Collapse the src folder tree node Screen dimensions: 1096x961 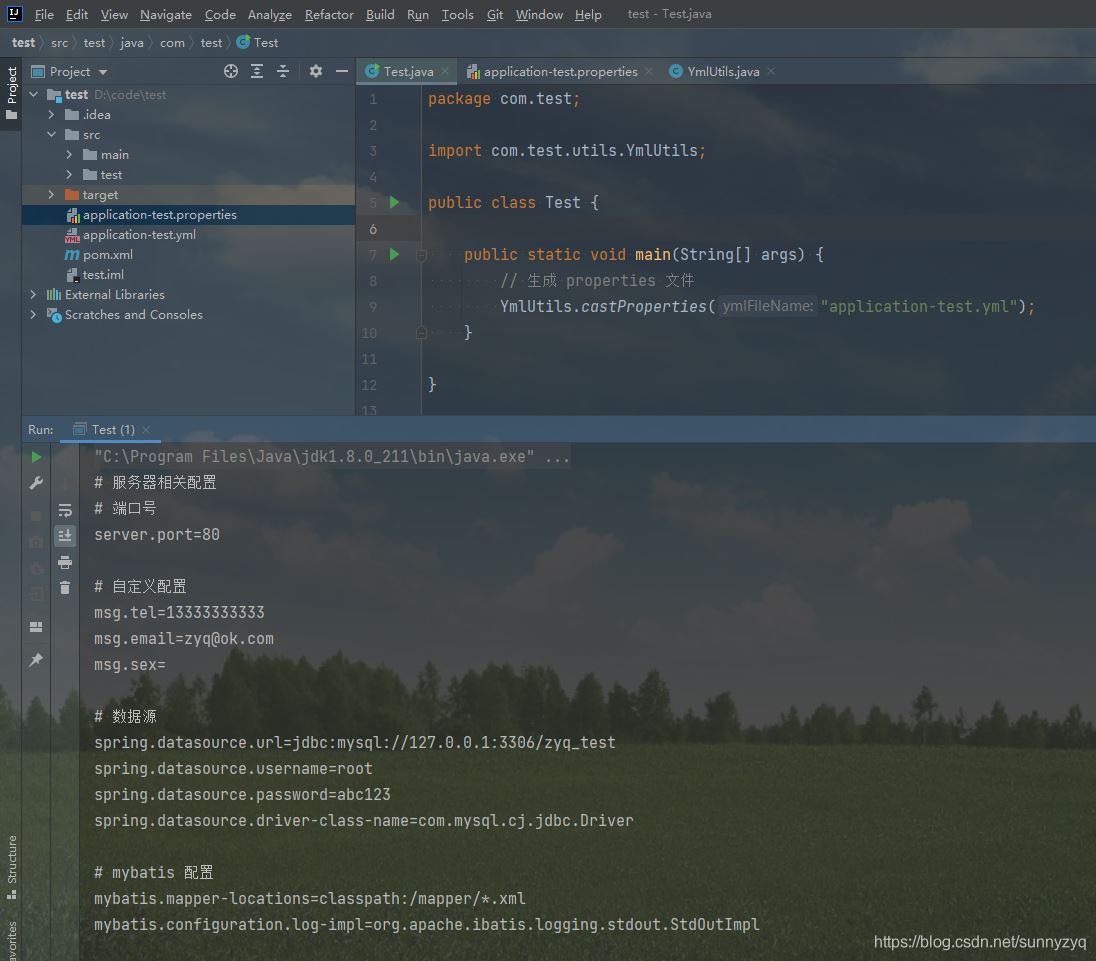52,135
